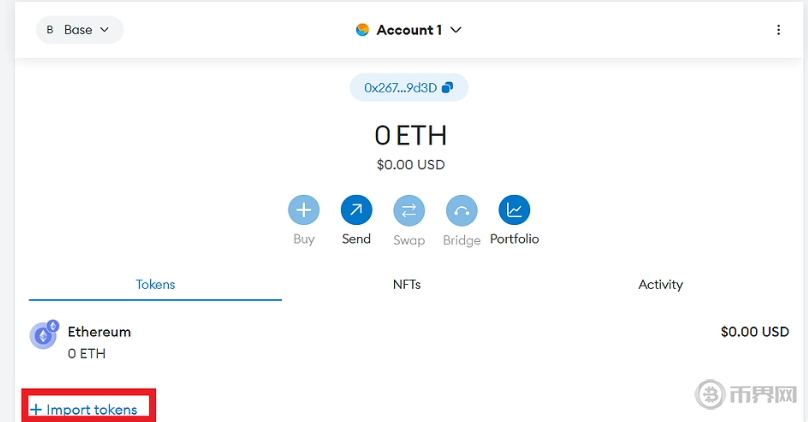Click the 0x267...9d3D address pill
This screenshot has height=422, width=808.
tap(401, 88)
